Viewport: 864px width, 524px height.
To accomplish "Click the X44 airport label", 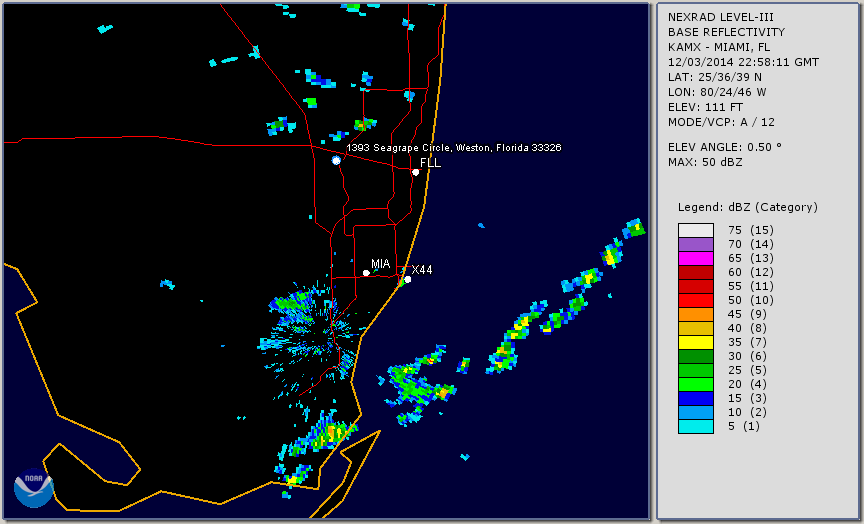I will [422, 270].
